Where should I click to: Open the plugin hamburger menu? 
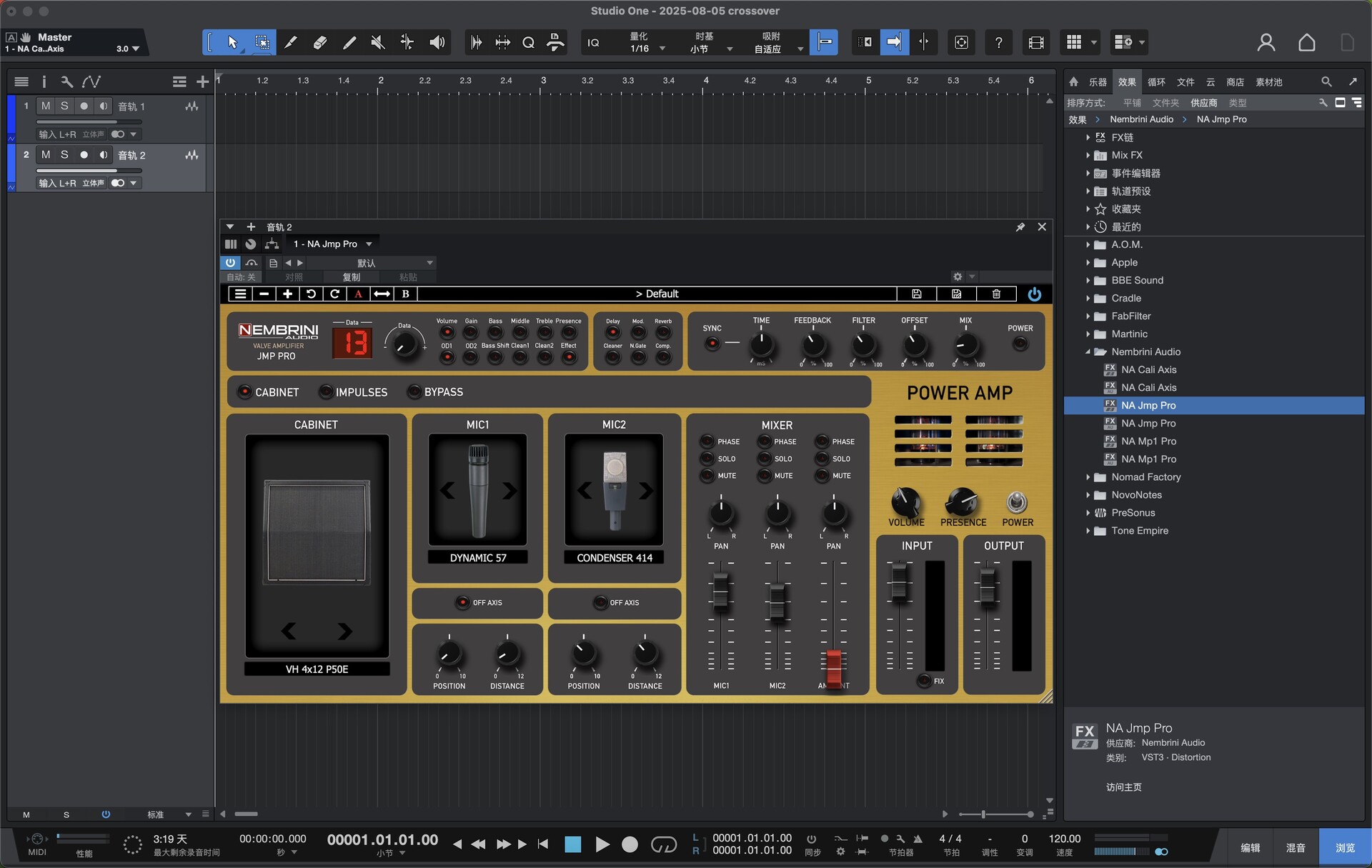(241, 294)
